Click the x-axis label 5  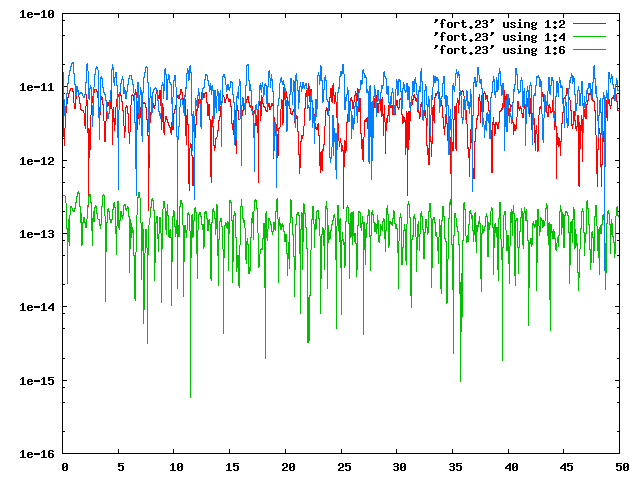pyautogui.click(x=120, y=467)
